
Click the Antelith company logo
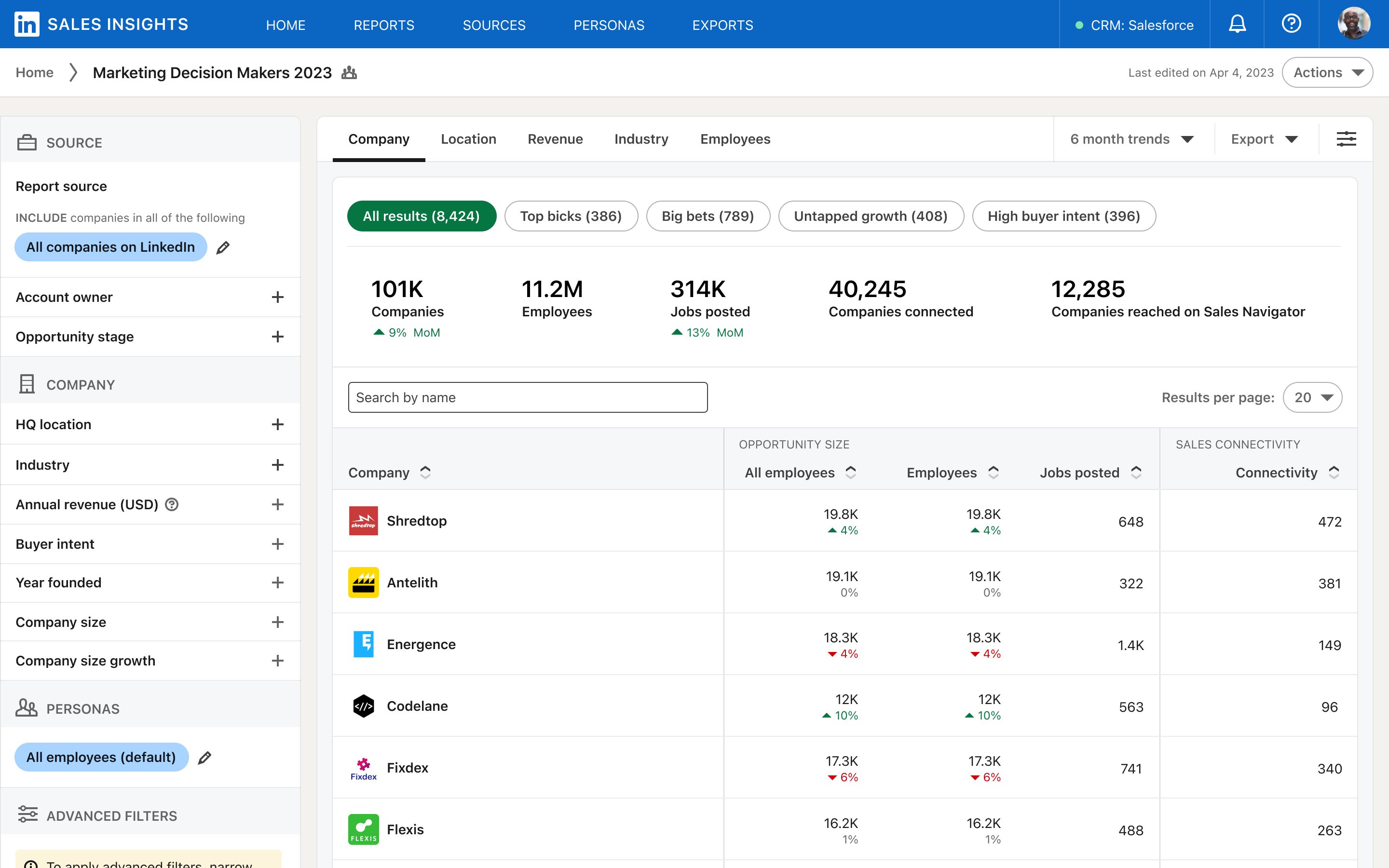coord(363,583)
